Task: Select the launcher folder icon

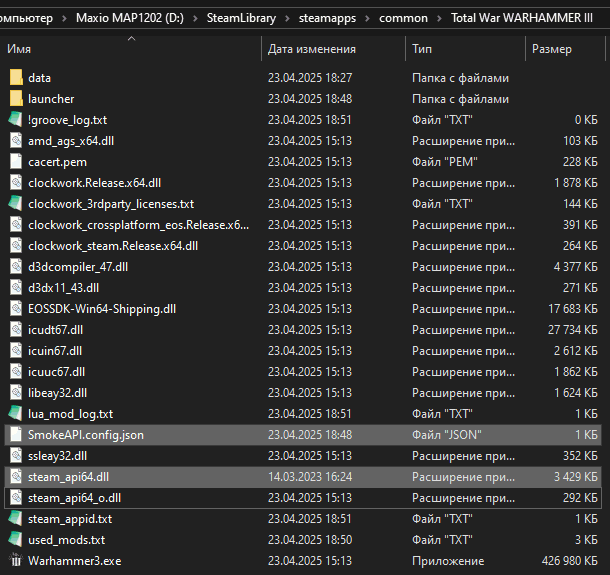Action: tap(16, 98)
